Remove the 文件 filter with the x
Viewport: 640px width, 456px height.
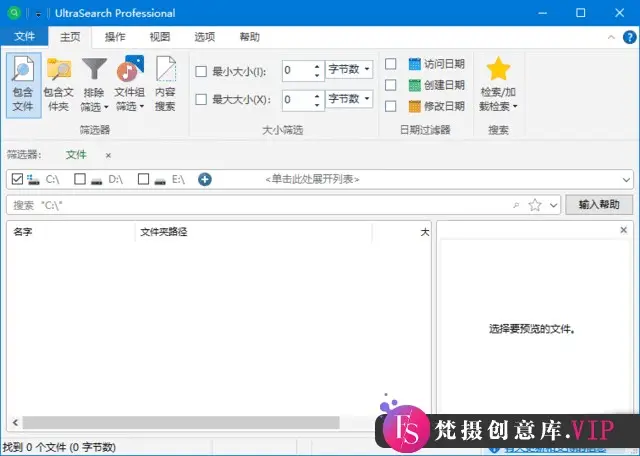point(108,155)
